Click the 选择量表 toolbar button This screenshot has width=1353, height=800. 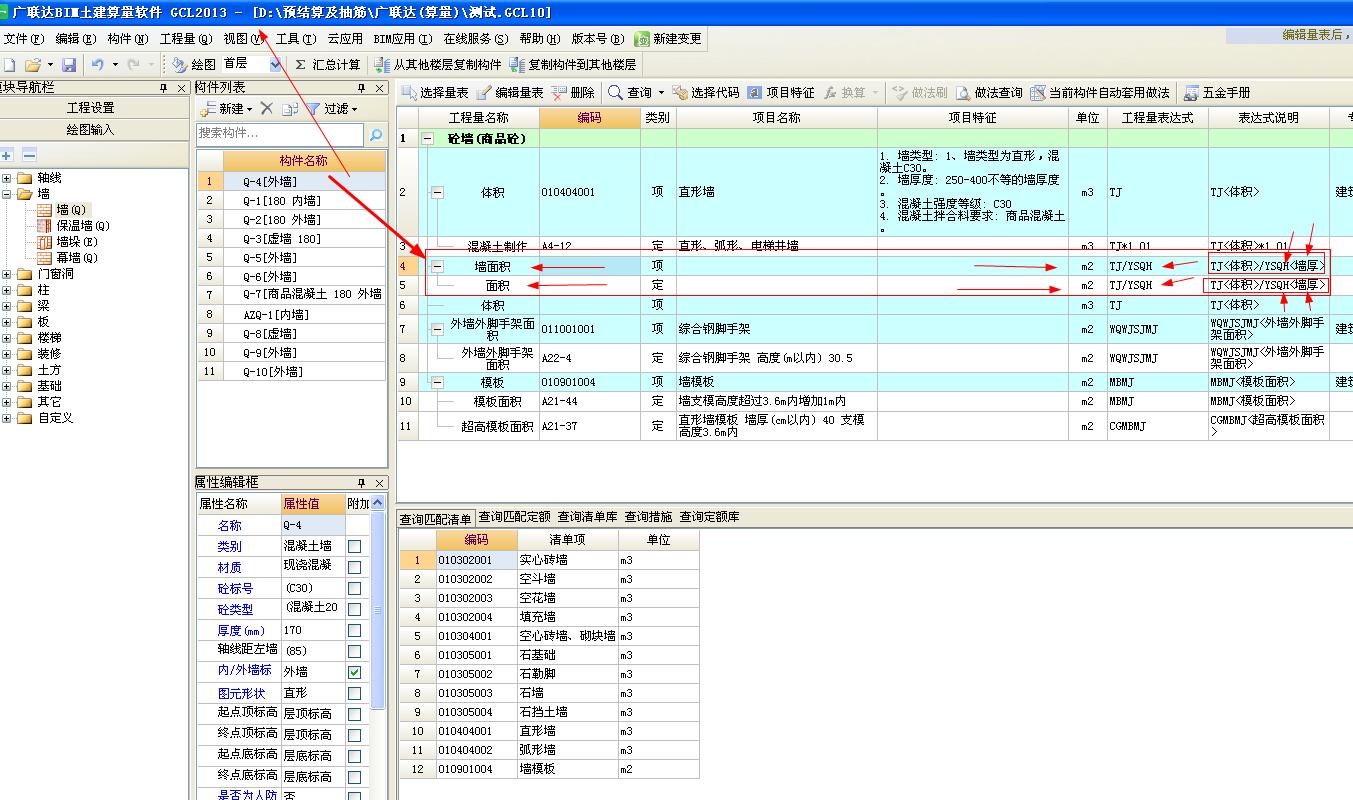[x=436, y=92]
